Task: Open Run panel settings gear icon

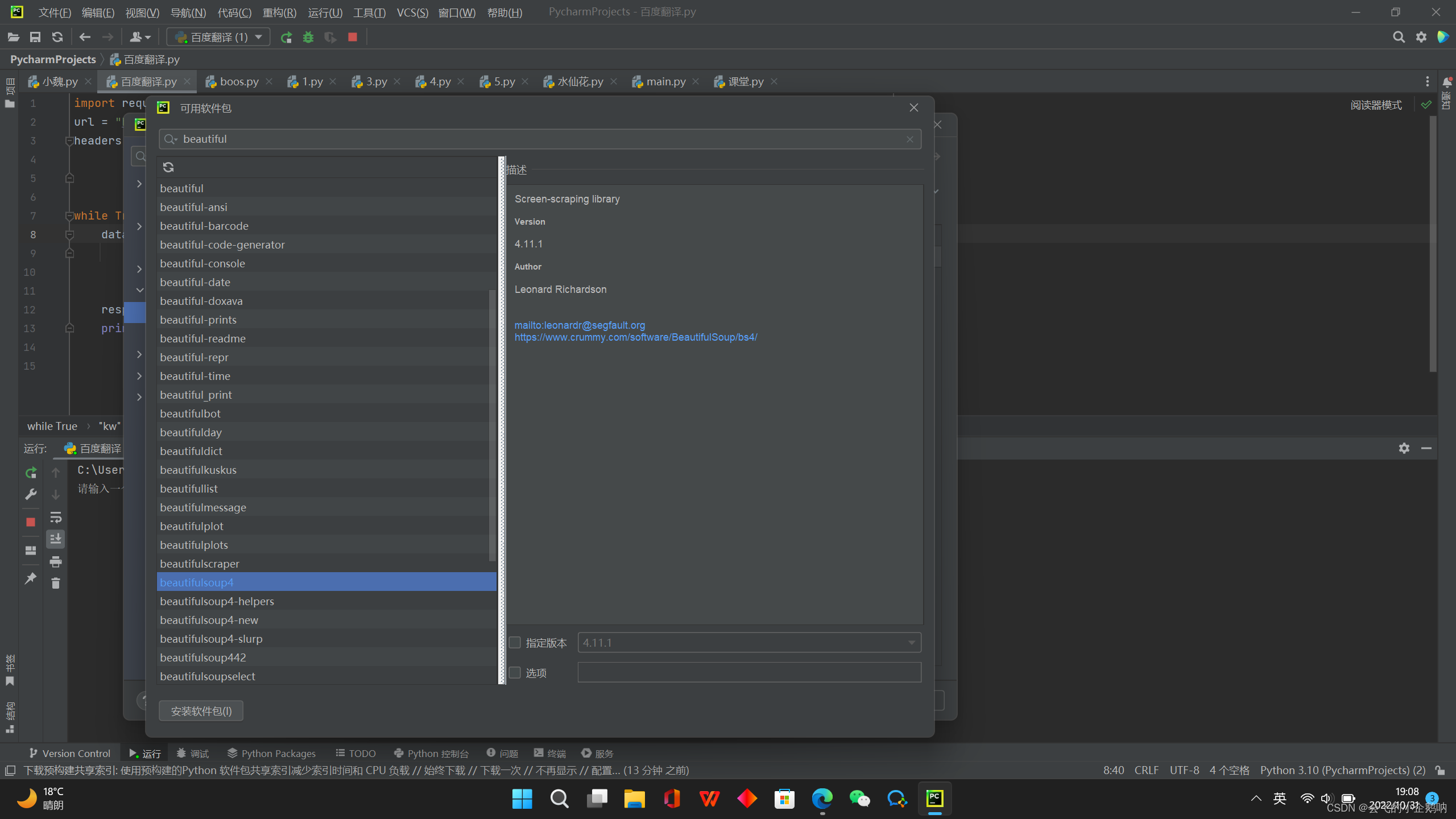Action: tap(1404, 448)
